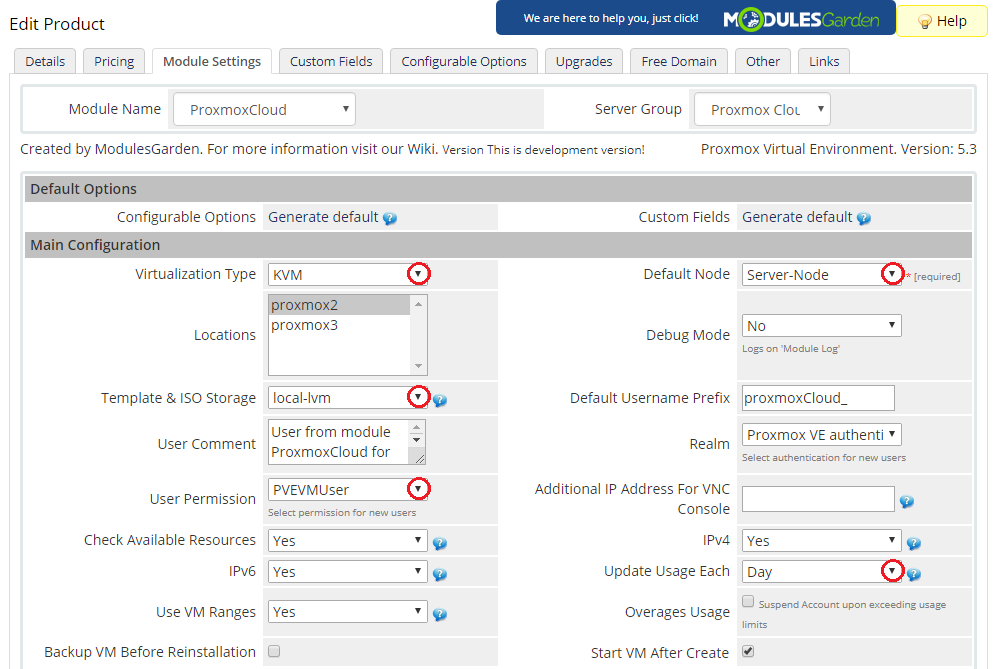Expand Default Node Server-Node dropdown

[822, 274]
